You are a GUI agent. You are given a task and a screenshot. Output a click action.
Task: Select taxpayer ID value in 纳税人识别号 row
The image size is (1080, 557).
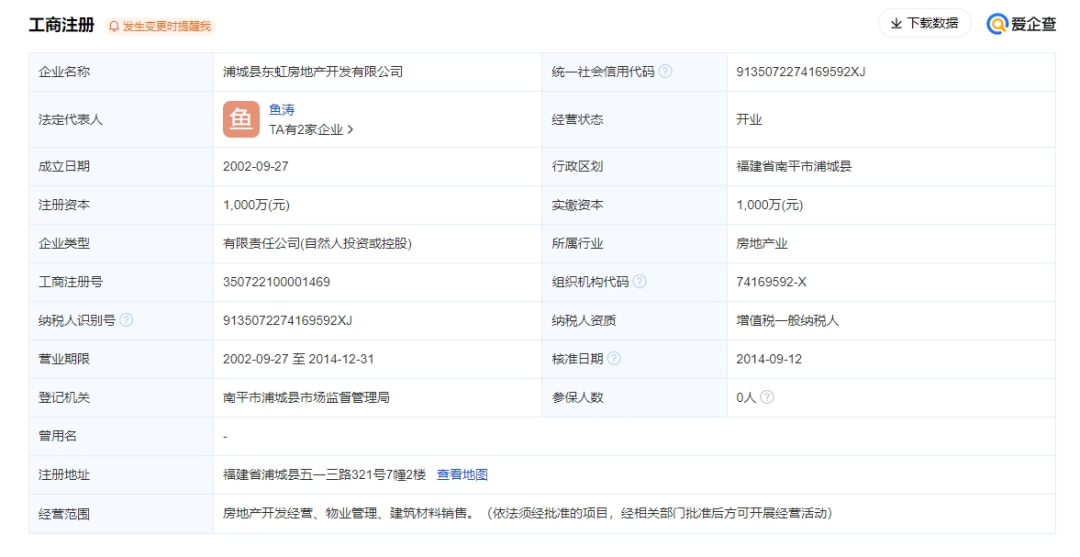pos(287,320)
